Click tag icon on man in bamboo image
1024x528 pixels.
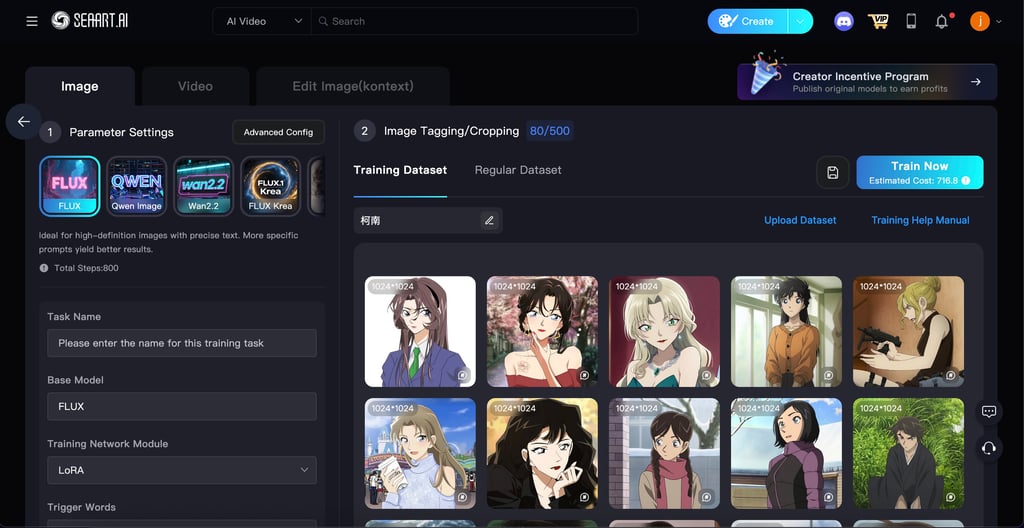[x=951, y=497]
